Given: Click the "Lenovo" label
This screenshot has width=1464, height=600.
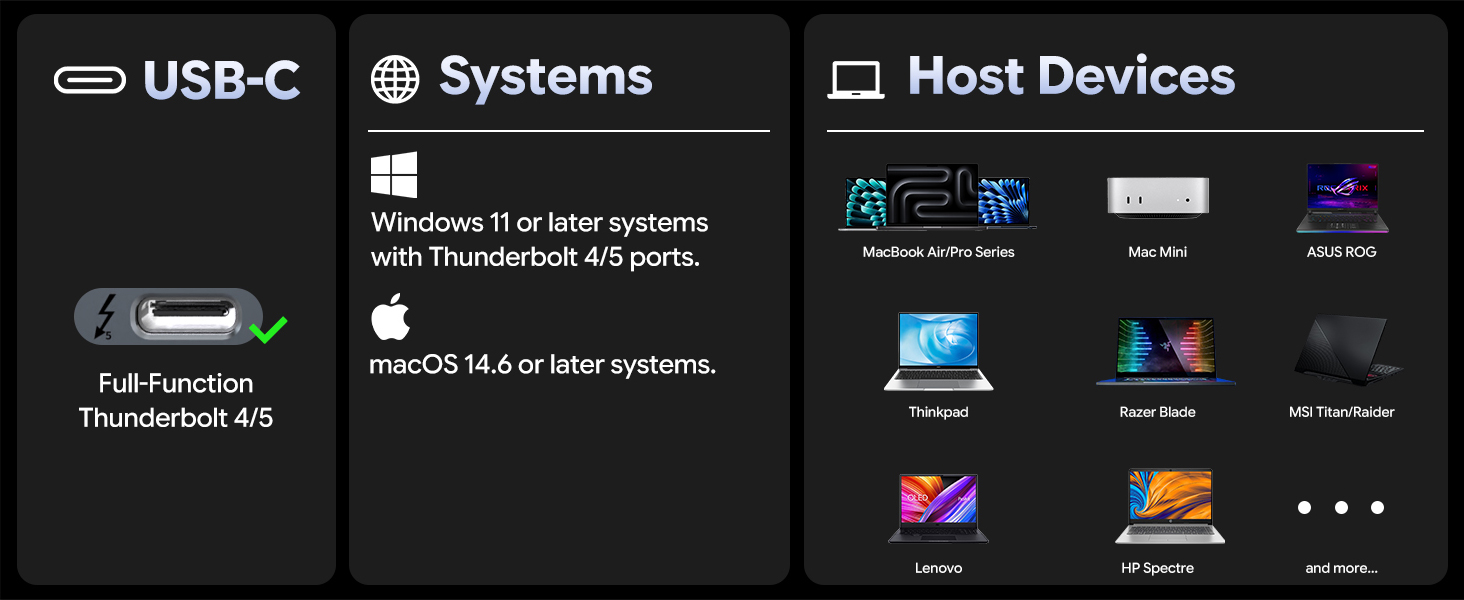Looking at the screenshot, I should click(x=938, y=568).
